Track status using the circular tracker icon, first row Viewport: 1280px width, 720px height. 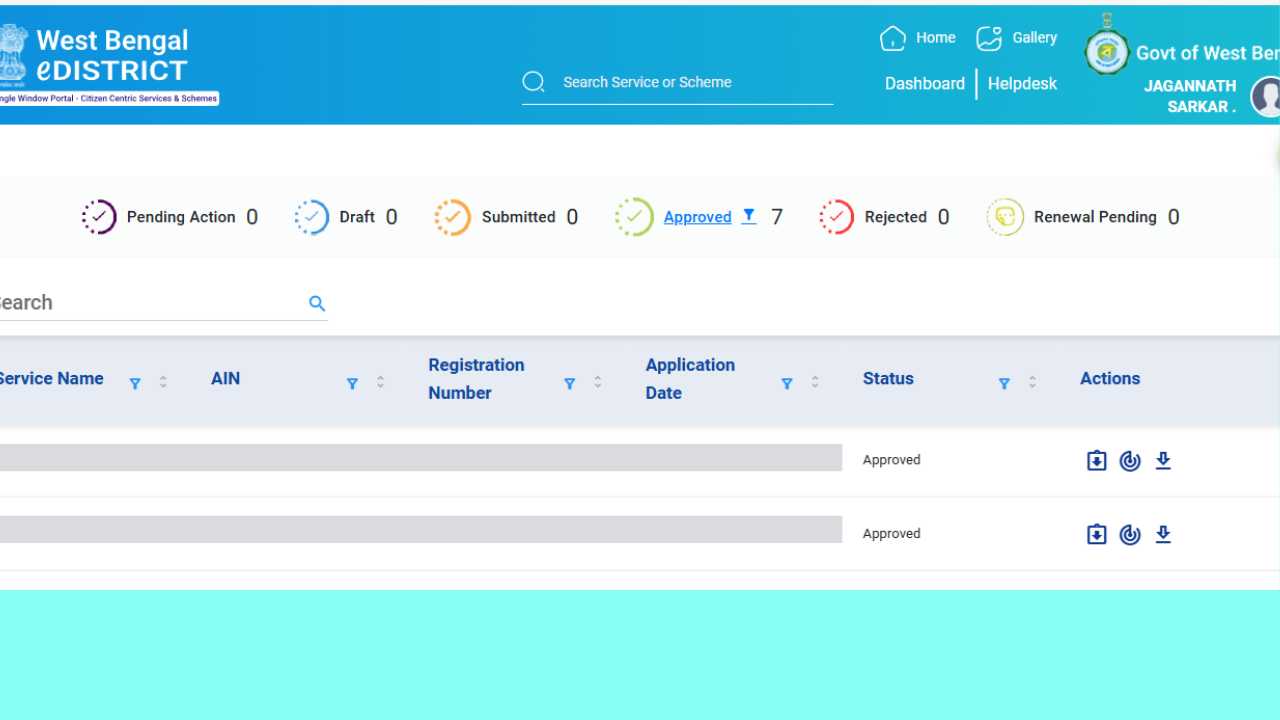click(x=1130, y=460)
